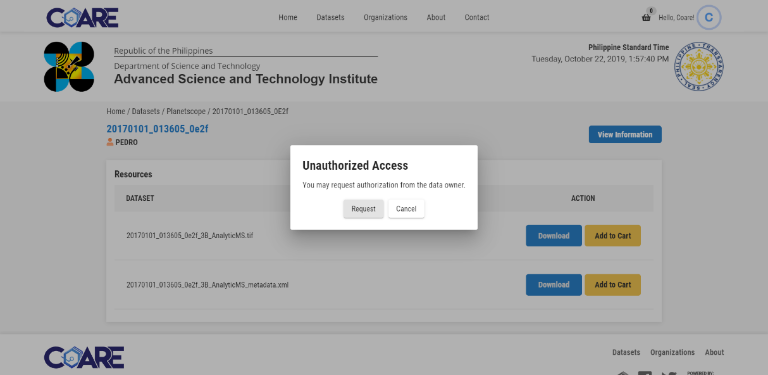Open the Organizations link in footer
Viewport: 768px width, 375px height.
coord(672,352)
